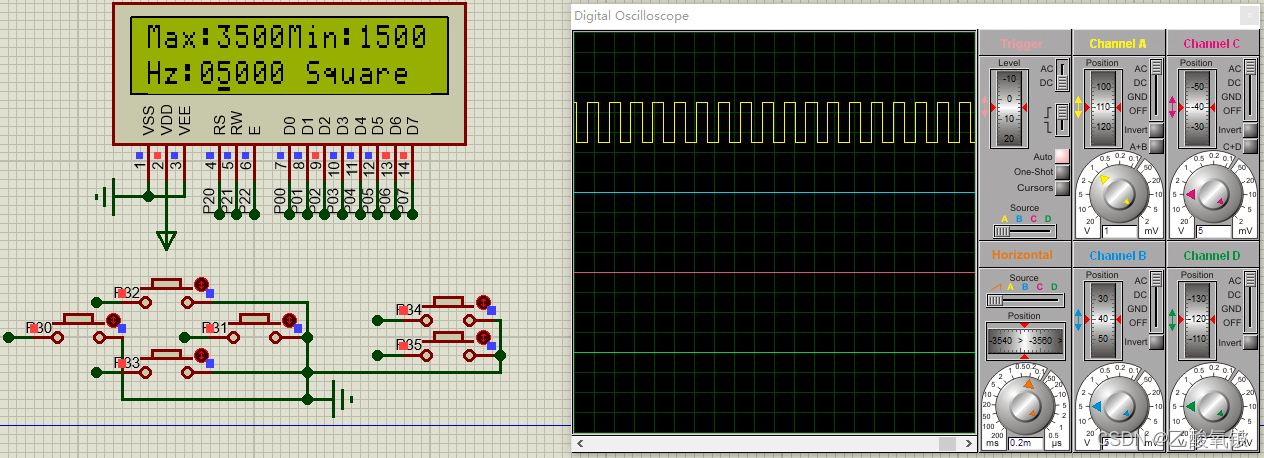Toggle the A+B button
The height and width of the screenshot is (458, 1264).
pyautogui.click(x=1156, y=146)
